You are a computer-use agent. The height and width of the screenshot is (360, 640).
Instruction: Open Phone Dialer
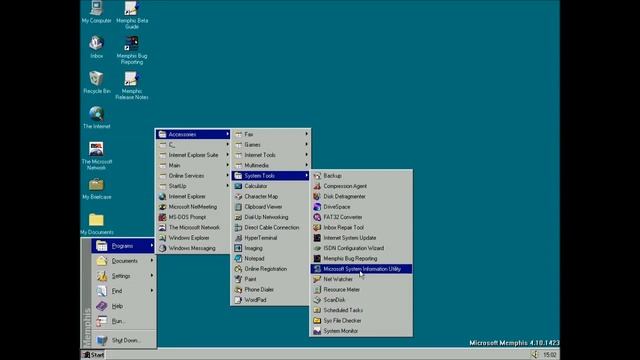click(271, 289)
